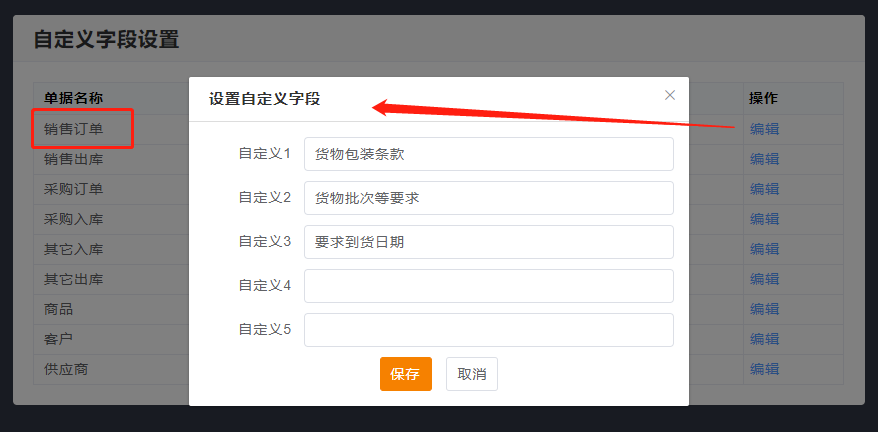Click the 自定义2 input field
The height and width of the screenshot is (432, 878).
point(488,198)
